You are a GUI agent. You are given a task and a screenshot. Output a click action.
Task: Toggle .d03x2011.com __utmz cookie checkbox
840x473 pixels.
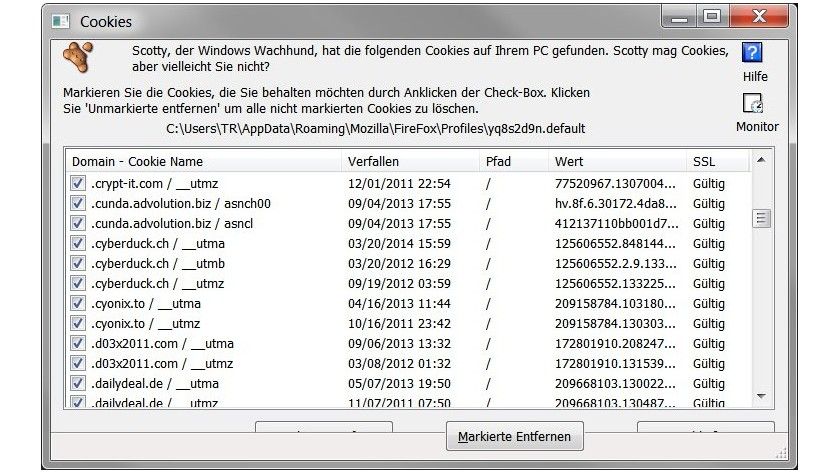(78, 363)
